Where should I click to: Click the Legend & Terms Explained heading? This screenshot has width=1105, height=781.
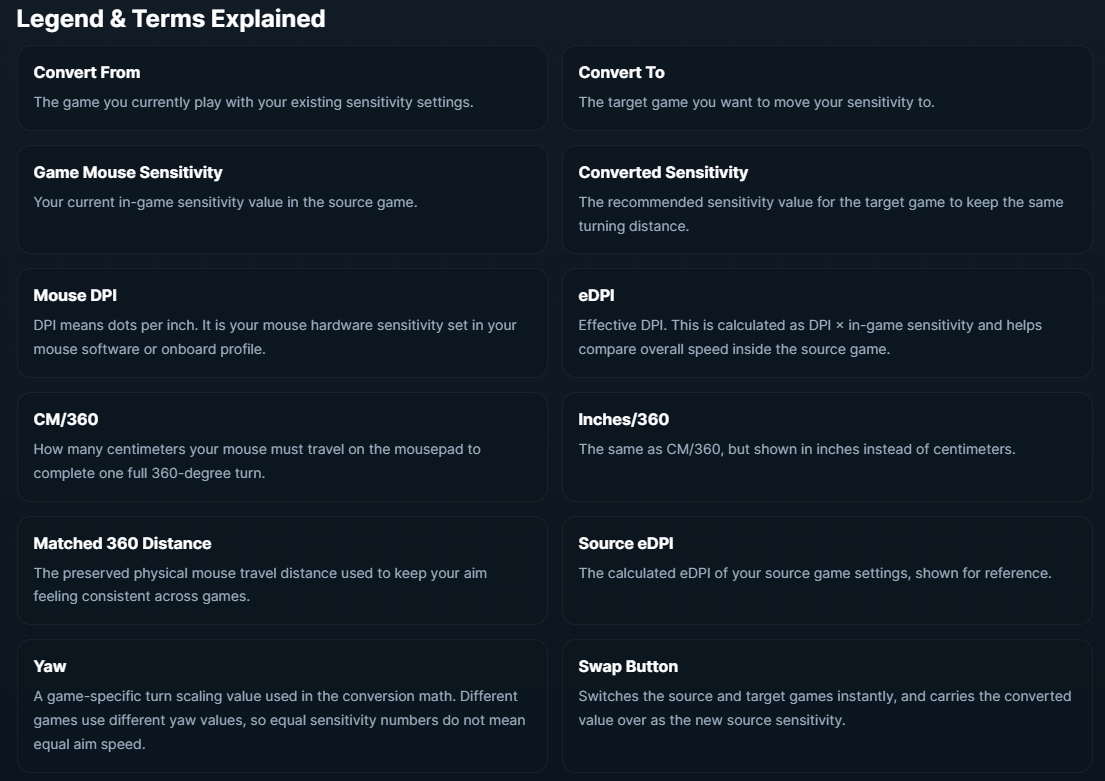click(171, 19)
